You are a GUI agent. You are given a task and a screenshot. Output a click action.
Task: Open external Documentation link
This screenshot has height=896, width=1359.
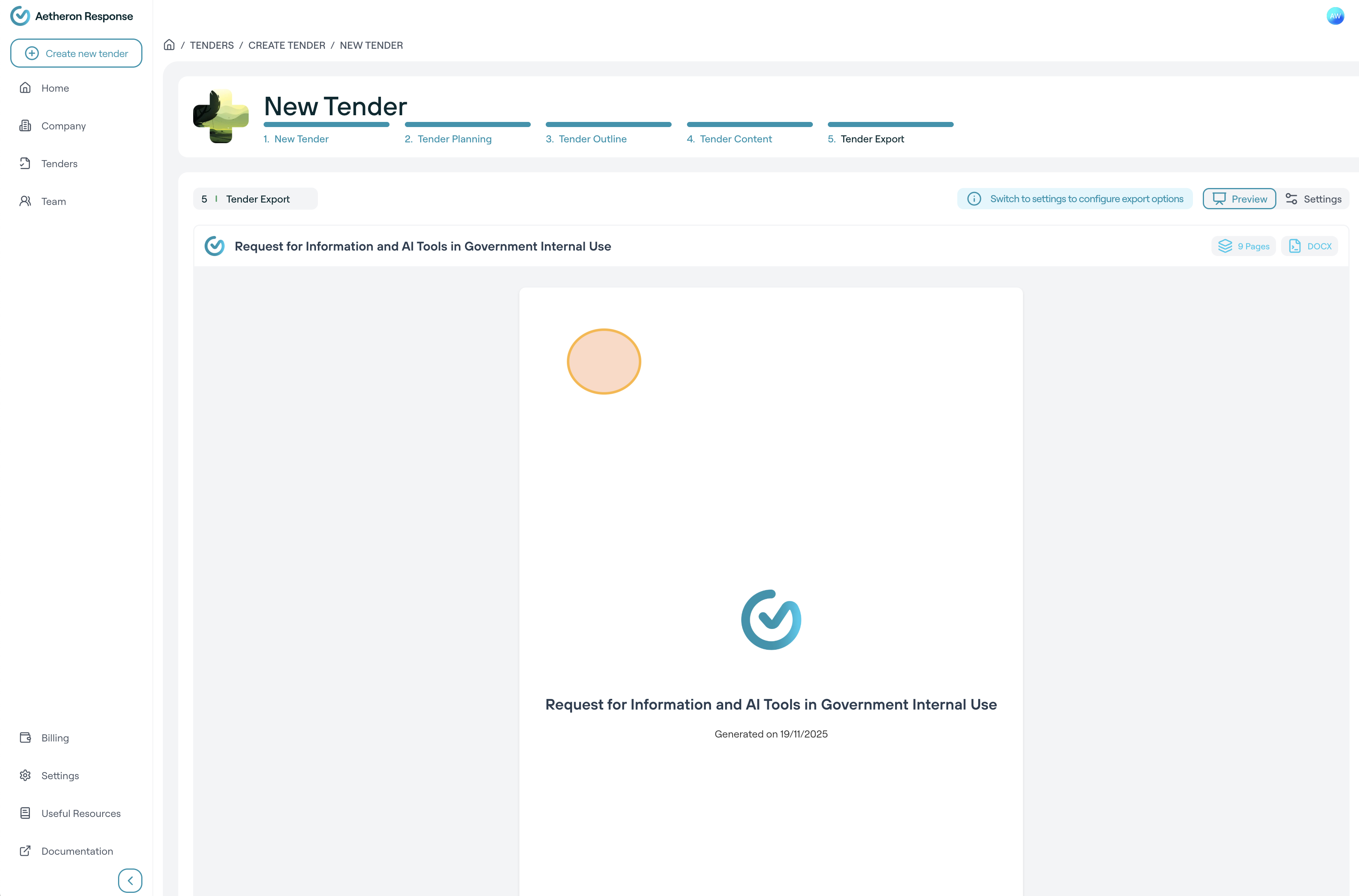click(77, 851)
